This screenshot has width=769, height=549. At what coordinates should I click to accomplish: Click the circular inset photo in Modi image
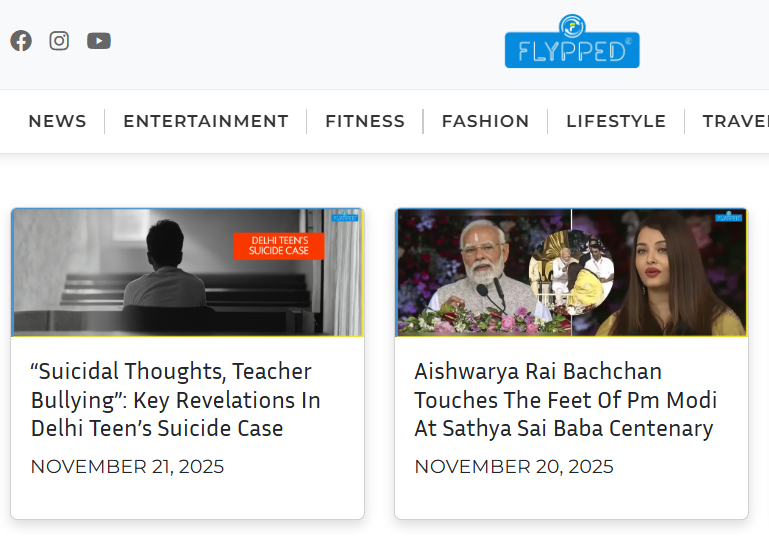(x=571, y=272)
